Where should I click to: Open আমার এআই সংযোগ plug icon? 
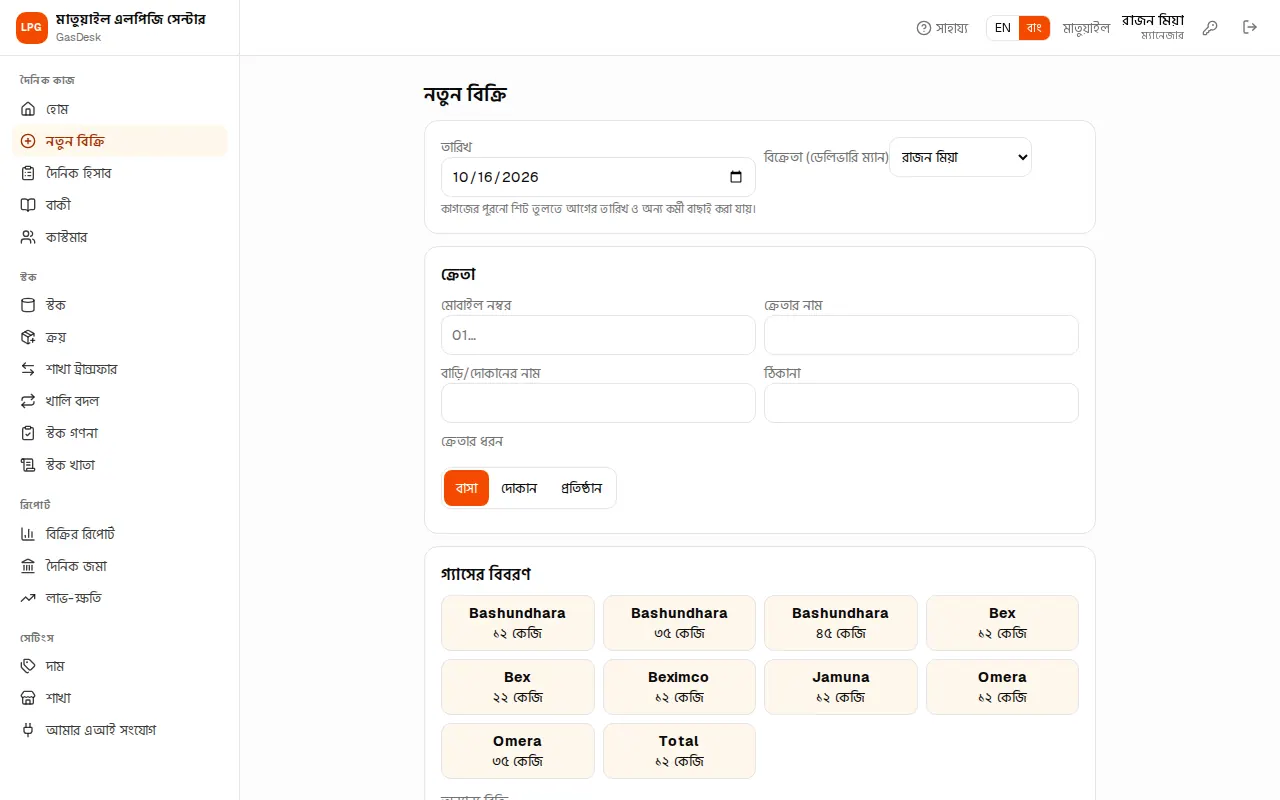click(x=28, y=730)
